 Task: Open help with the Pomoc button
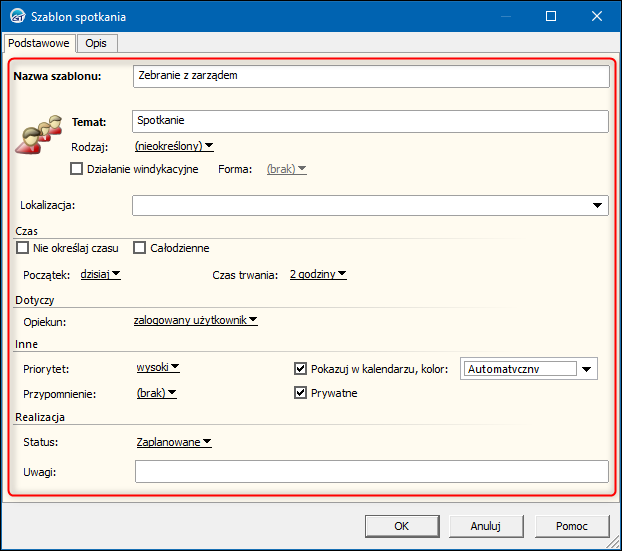(572, 526)
